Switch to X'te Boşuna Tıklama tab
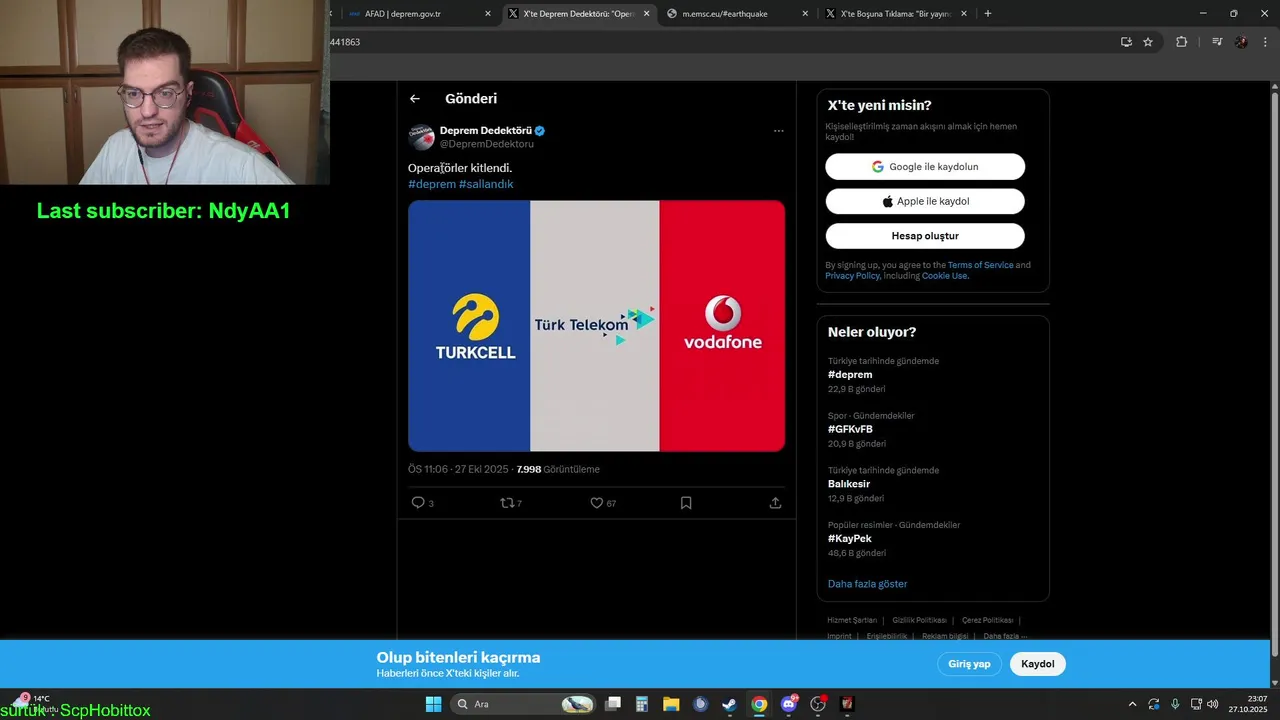Viewport: 1280px width, 720px height. [x=895, y=14]
